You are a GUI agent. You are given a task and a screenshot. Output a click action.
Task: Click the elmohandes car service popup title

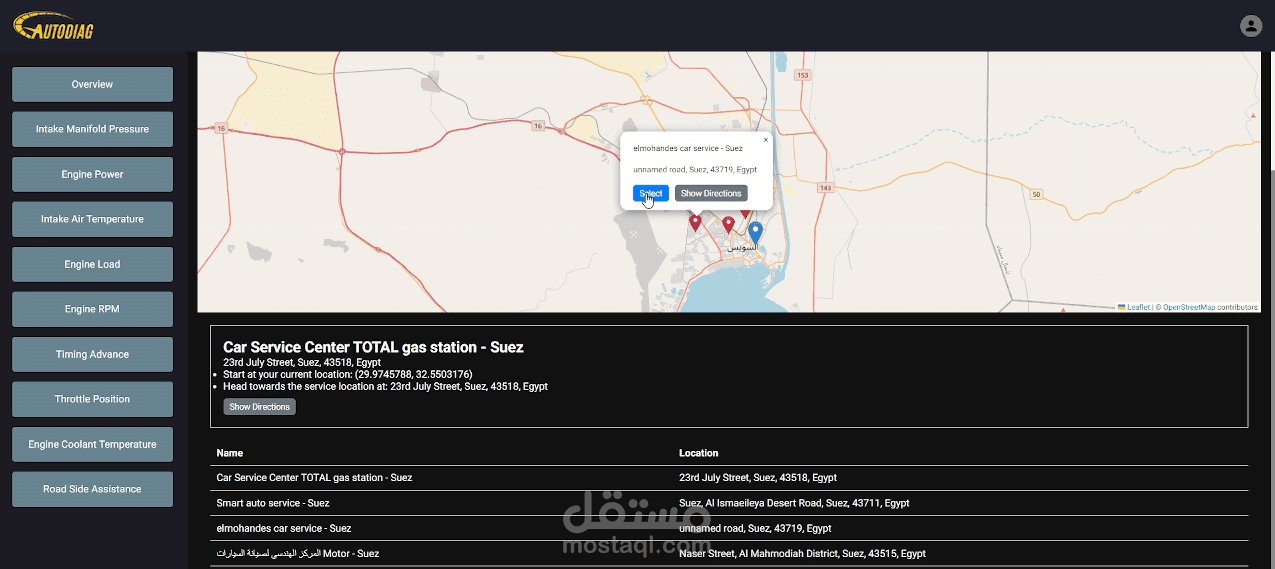coord(688,148)
